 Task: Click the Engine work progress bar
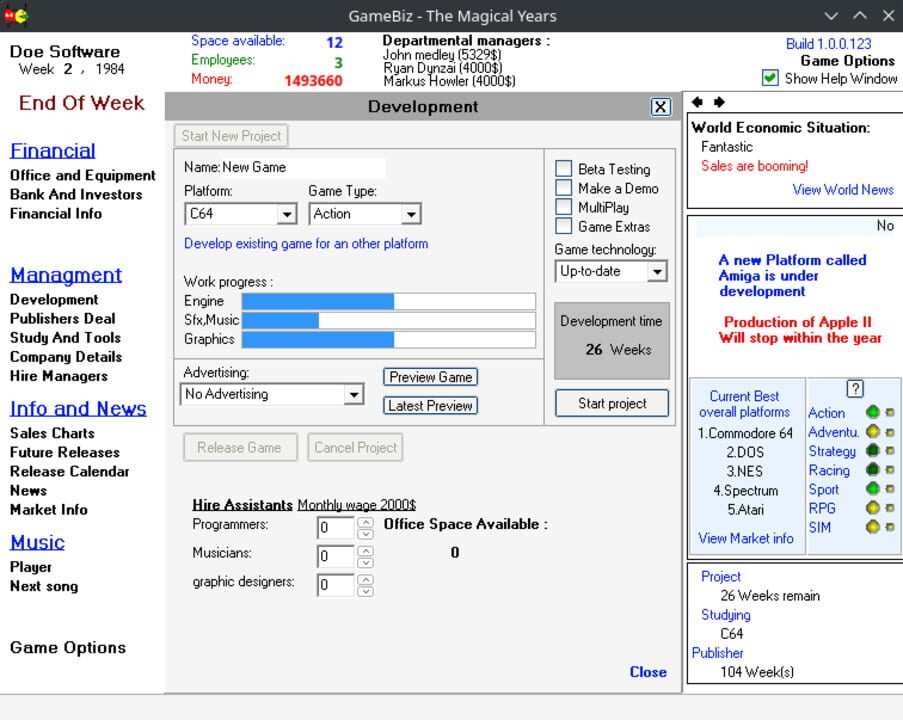click(388, 301)
